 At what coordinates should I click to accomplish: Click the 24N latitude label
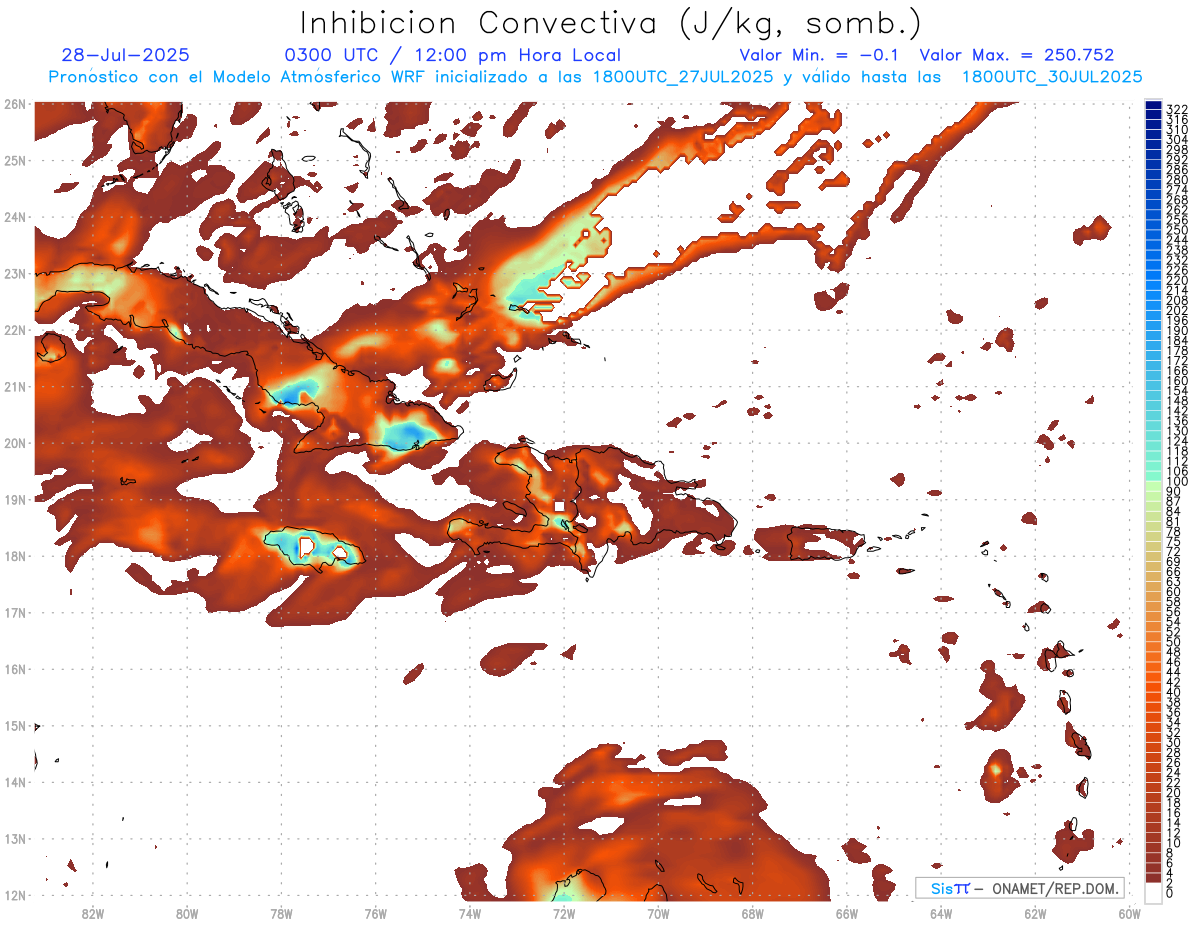click(15, 217)
